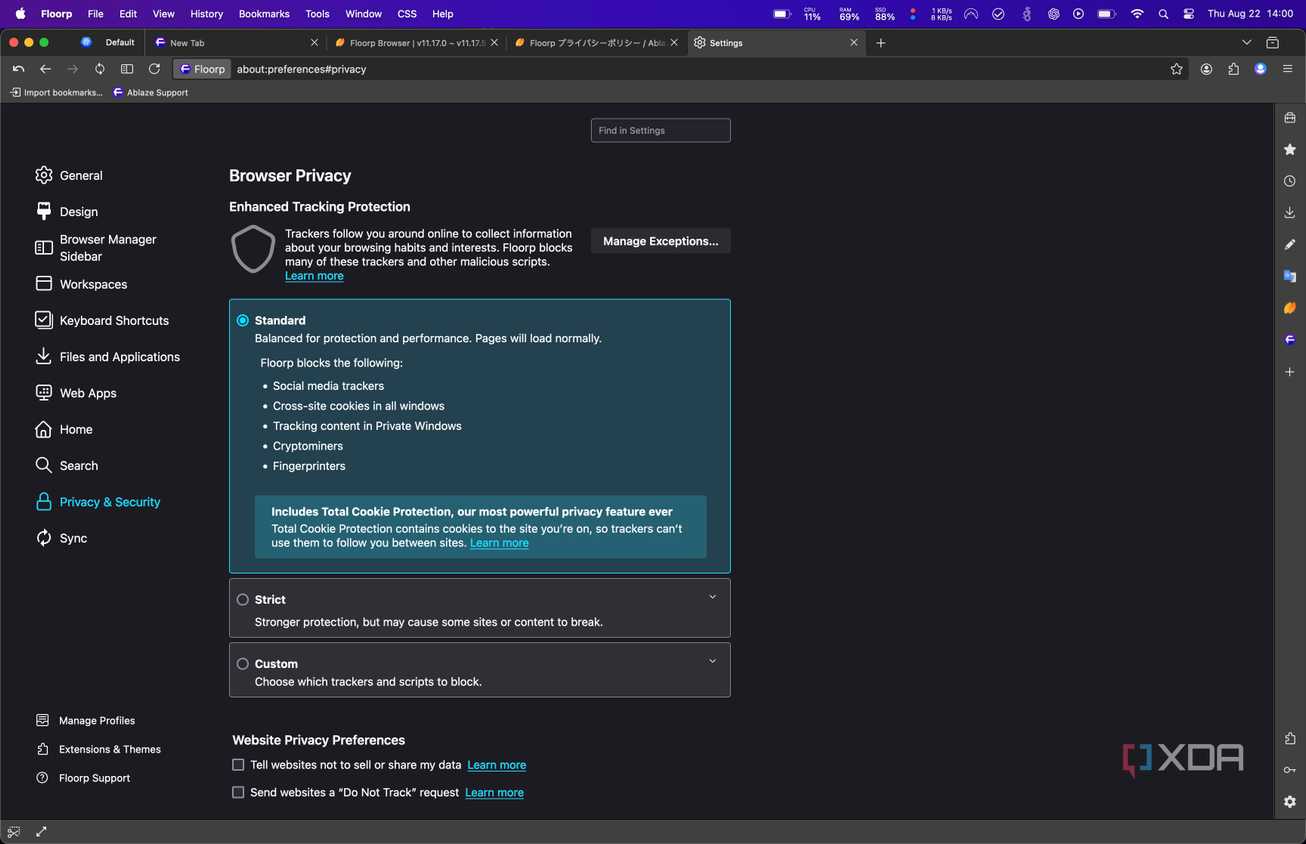
Task: Open the Workspaces briefcase icon in the right sidebar
Action: pyautogui.click(x=1290, y=118)
